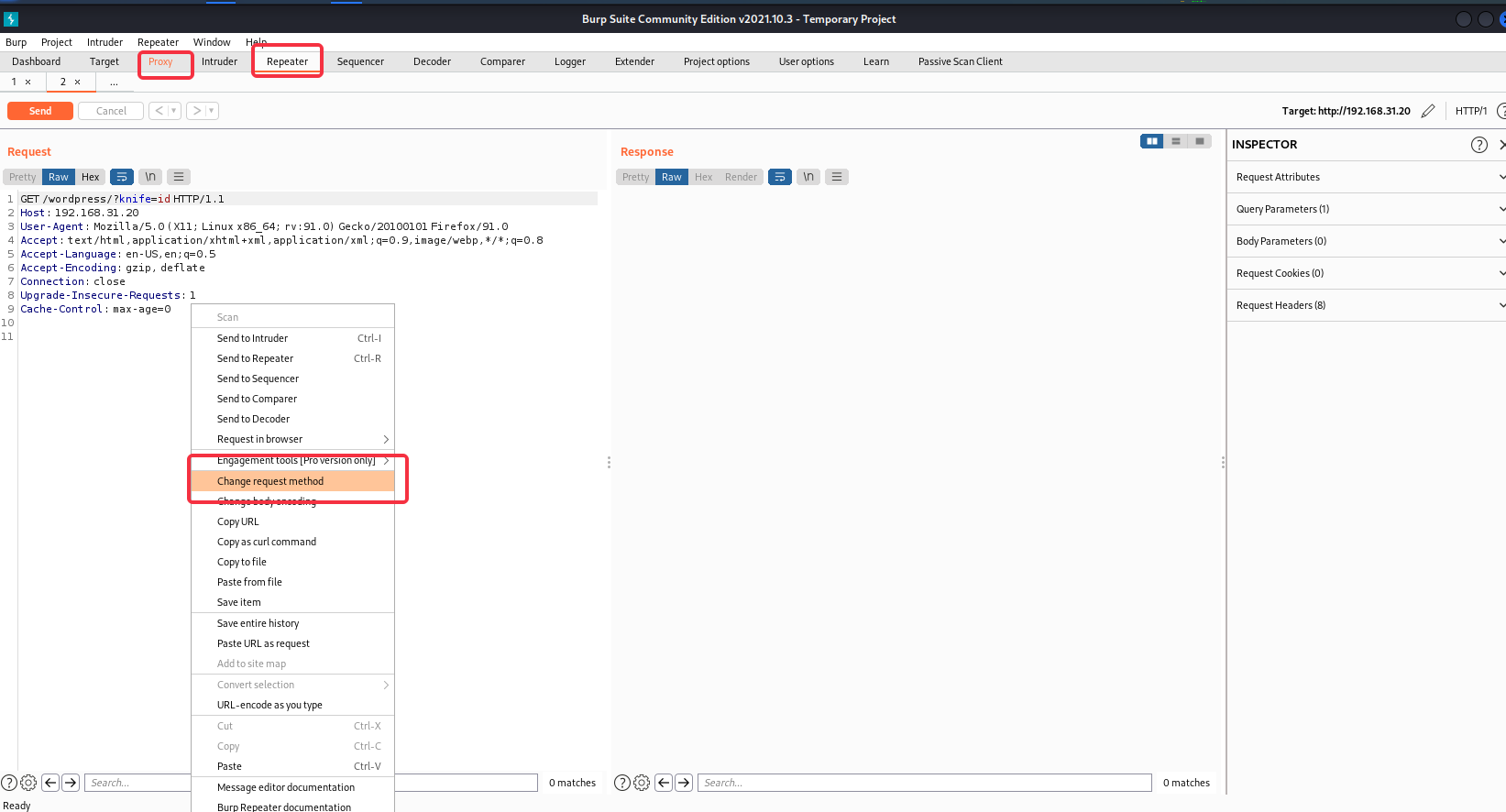Choose Copy as curl command
This screenshot has width=1506, height=812.
pyautogui.click(x=292, y=542)
